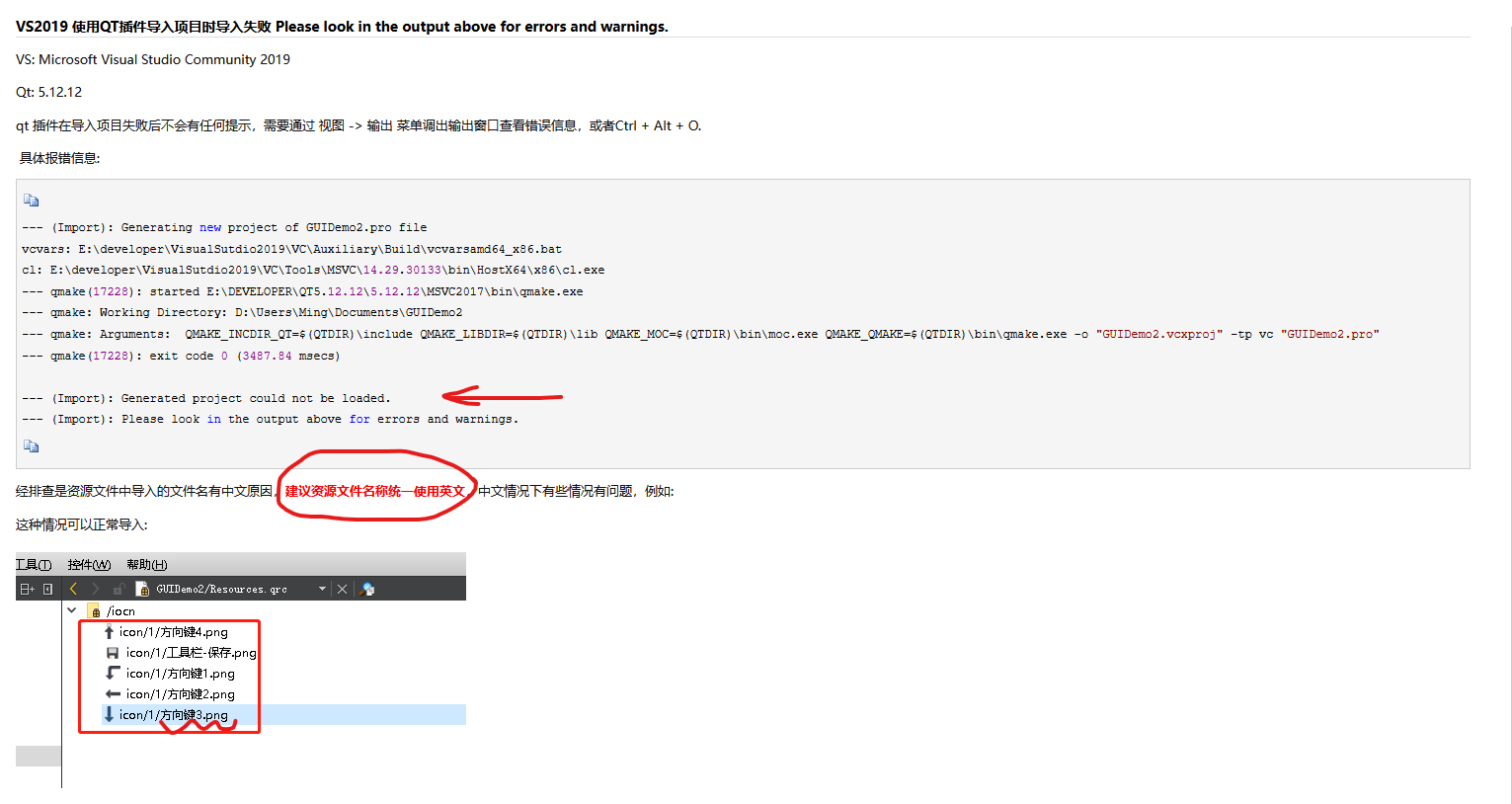Click the left-arrow icon of 方向键2.png
The image size is (1512, 804).
click(x=113, y=694)
